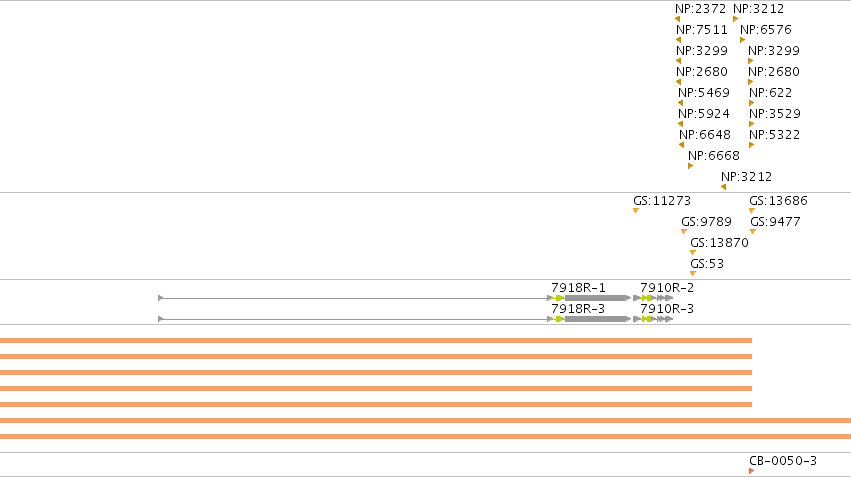The image size is (851, 477).
Task: Click the NP:5322 insertion marker
Action: pos(752,145)
